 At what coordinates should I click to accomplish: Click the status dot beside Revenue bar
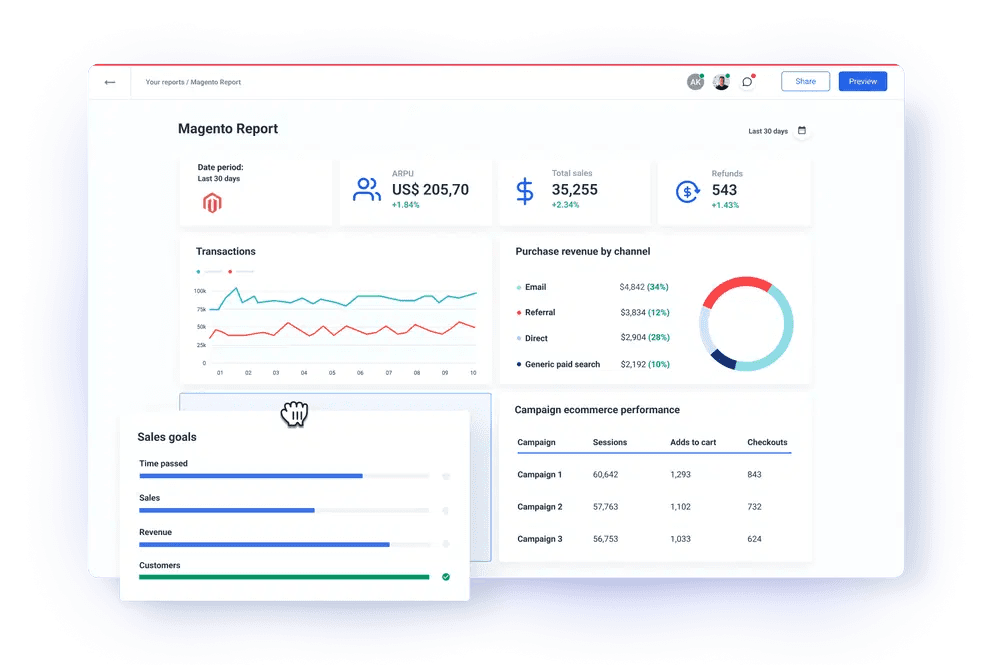tap(446, 544)
